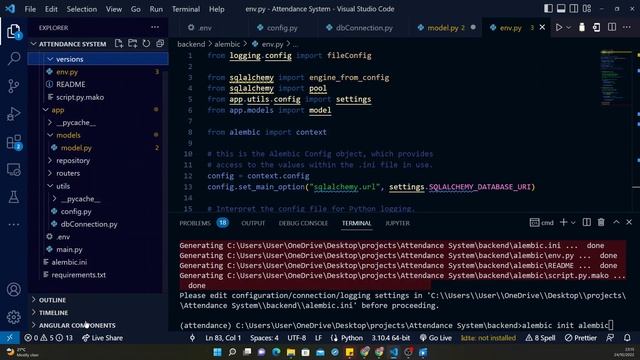
Task: Maximize the panel size with up chevron
Action: [x=616, y=222]
